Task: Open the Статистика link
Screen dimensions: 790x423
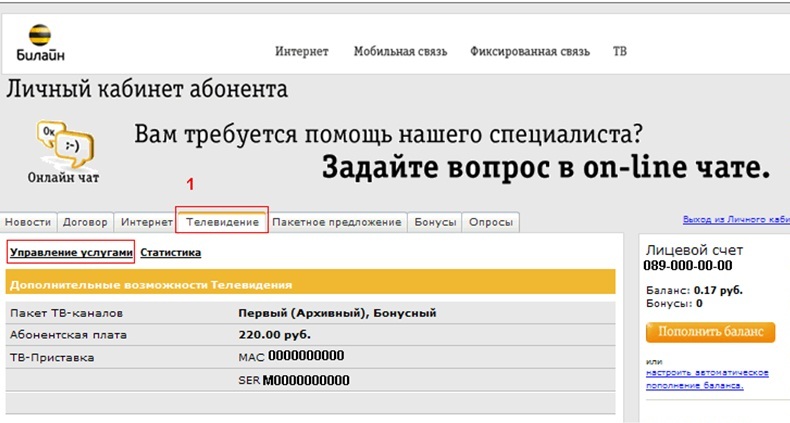Action: click(170, 252)
